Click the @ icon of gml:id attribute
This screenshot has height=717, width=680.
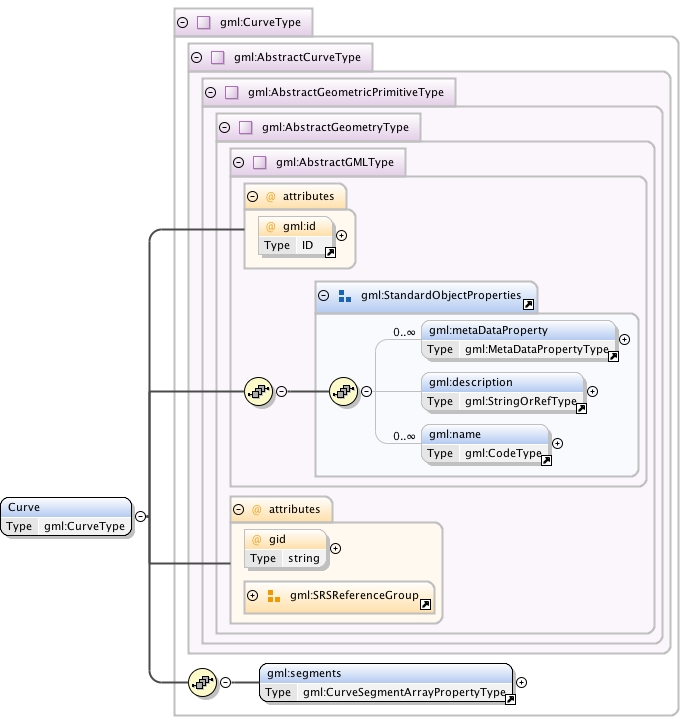point(271,226)
